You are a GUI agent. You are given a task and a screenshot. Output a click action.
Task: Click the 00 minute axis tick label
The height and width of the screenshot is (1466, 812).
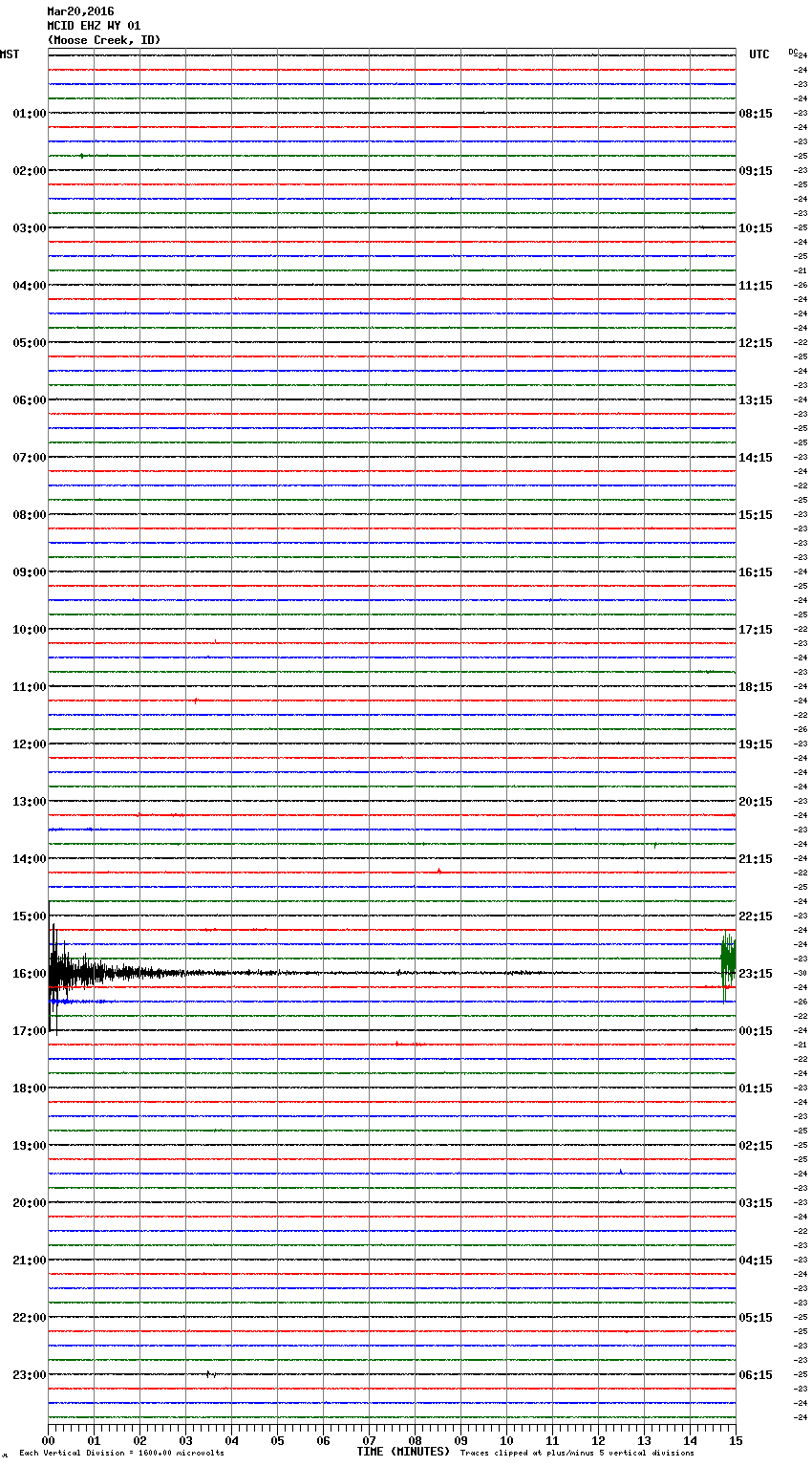(49, 1440)
